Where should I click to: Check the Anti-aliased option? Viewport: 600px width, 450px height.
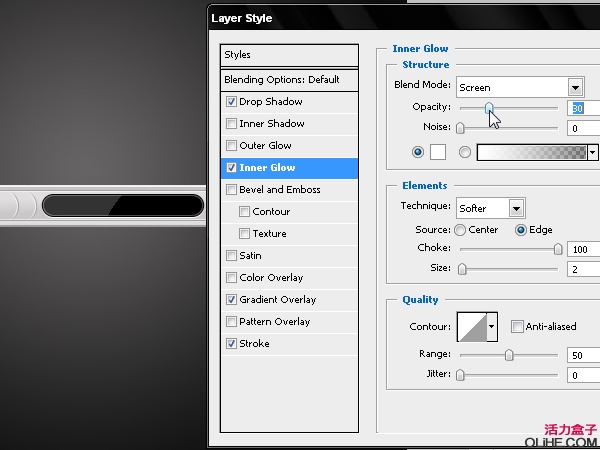pyautogui.click(x=517, y=327)
